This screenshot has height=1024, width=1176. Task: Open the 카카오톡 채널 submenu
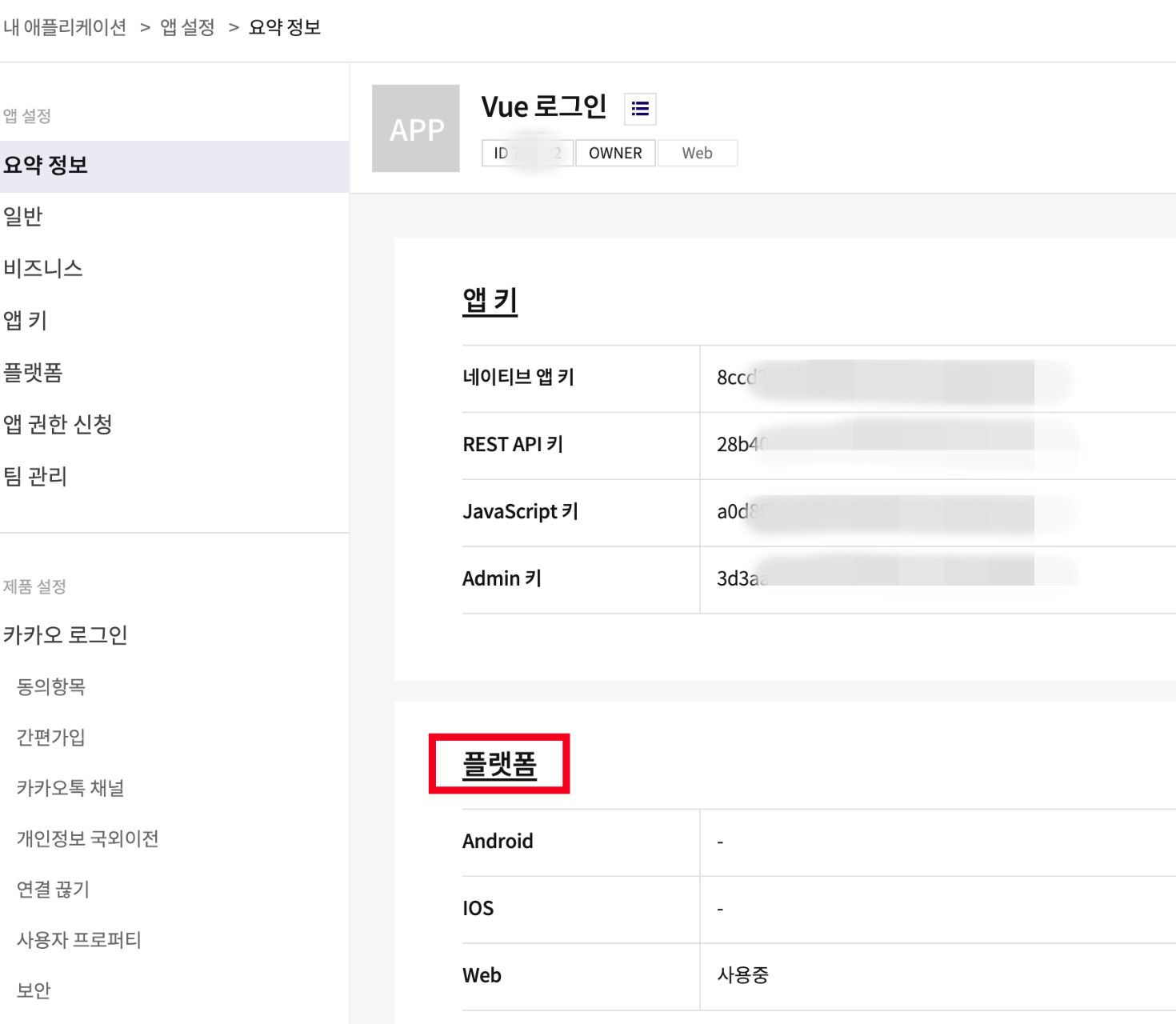coord(70,788)
